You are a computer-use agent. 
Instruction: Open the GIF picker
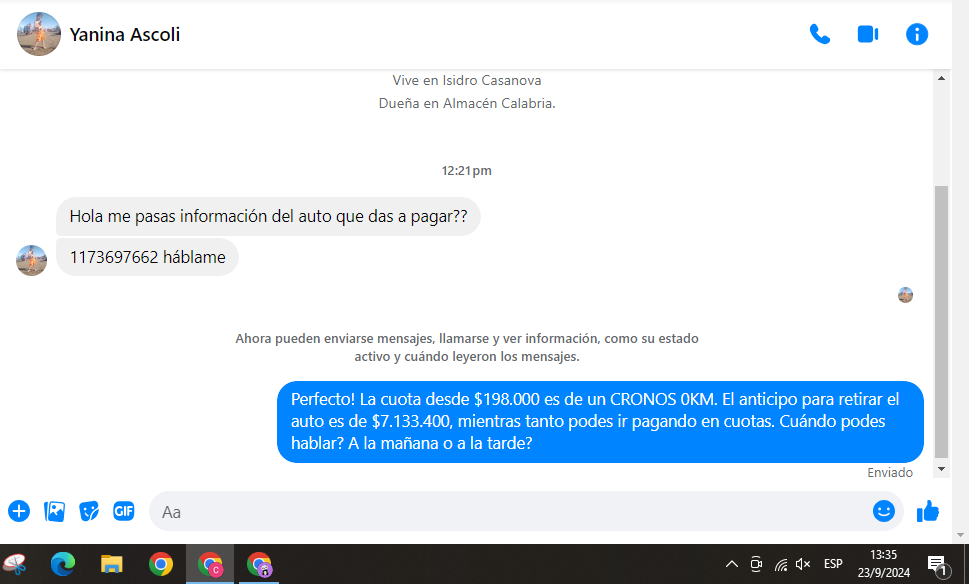(124, 511)
